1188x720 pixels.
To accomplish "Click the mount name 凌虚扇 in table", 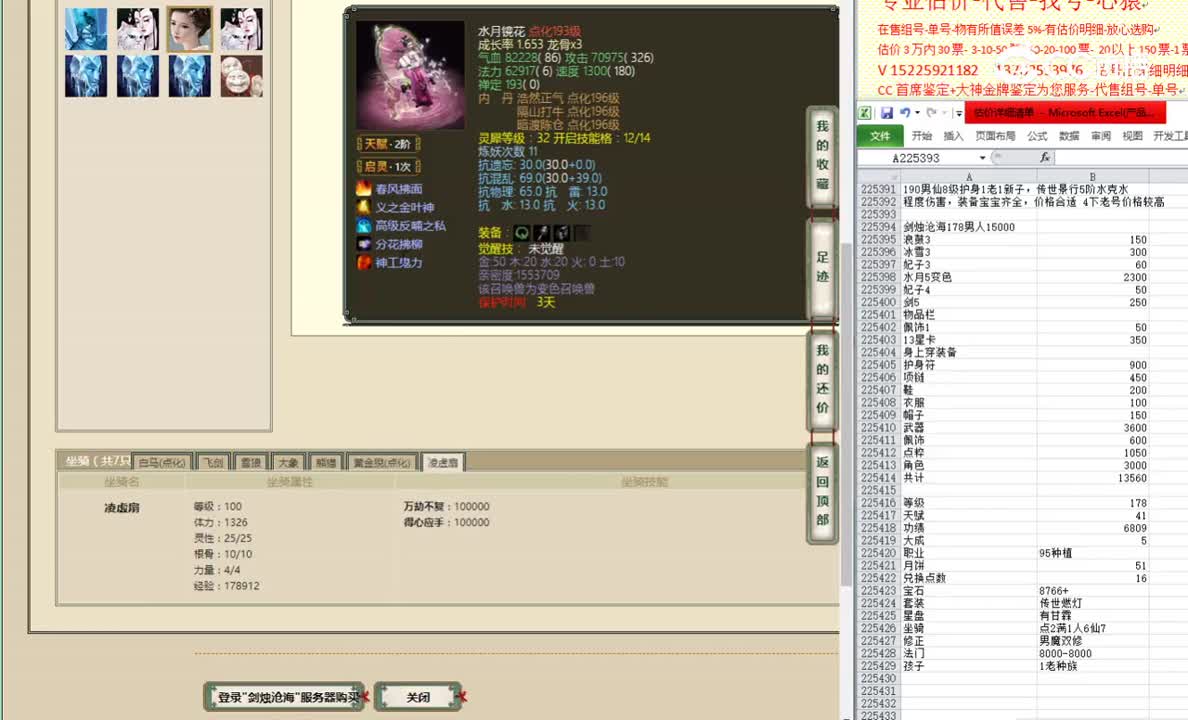I will pos(121,508).
